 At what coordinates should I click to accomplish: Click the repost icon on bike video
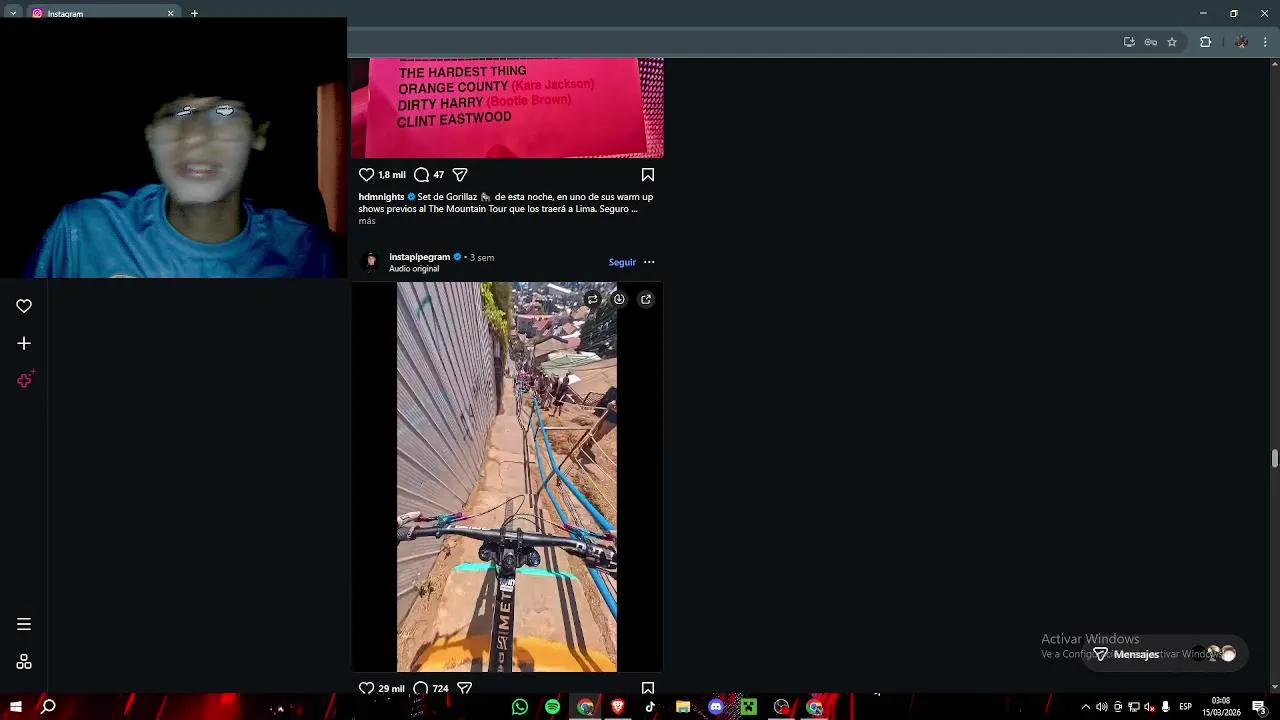click(x=592, y=299)
